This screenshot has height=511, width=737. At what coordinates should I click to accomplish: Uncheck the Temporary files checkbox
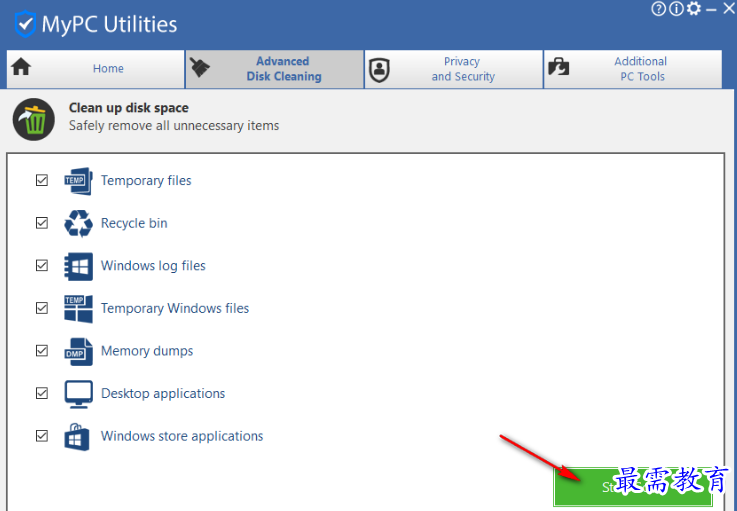(42, 180)
